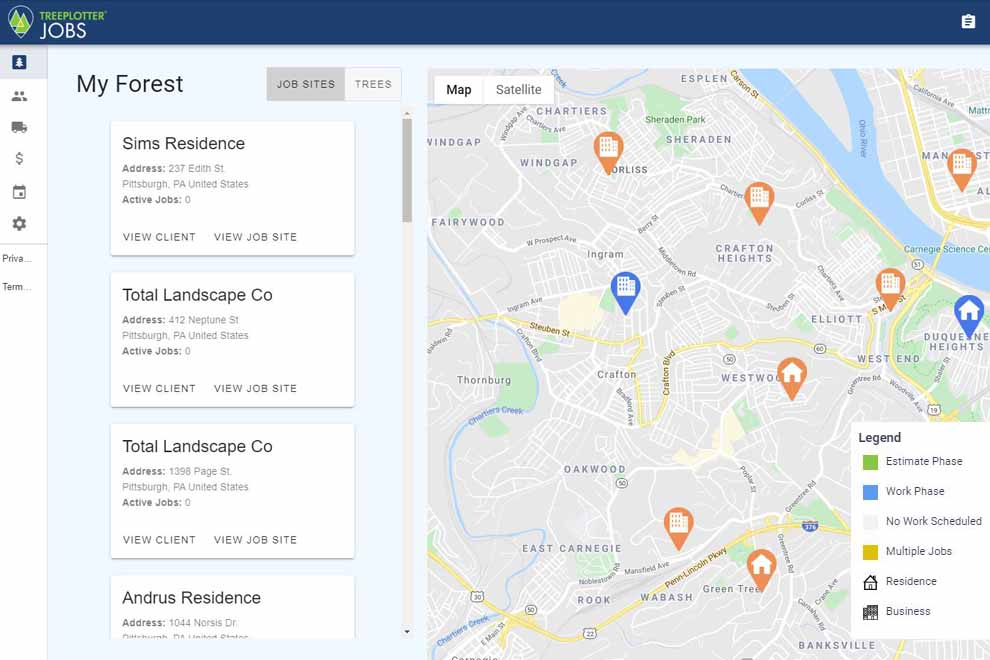990x660 pixels.
Task: Click the My Forest heading
Action: 129,83
